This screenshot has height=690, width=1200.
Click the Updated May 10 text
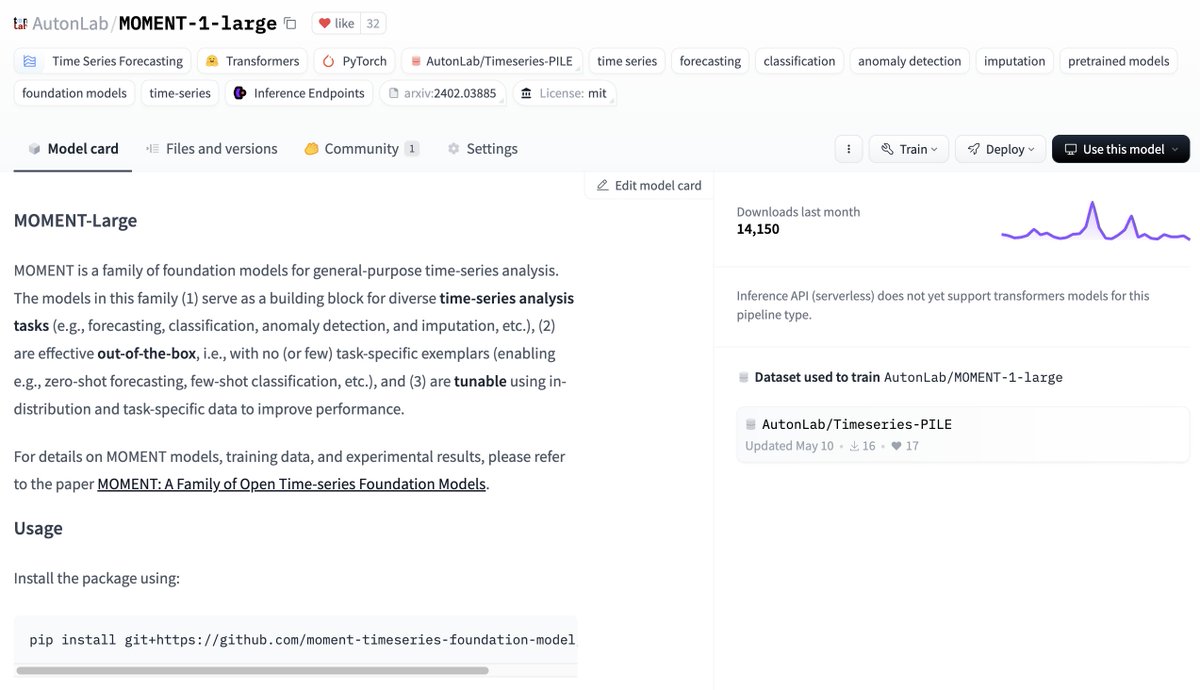789,446
